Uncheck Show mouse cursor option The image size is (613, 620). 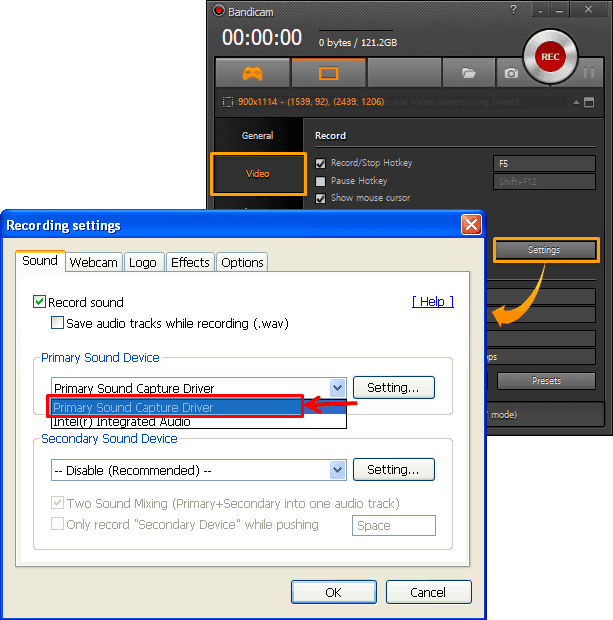321,198
